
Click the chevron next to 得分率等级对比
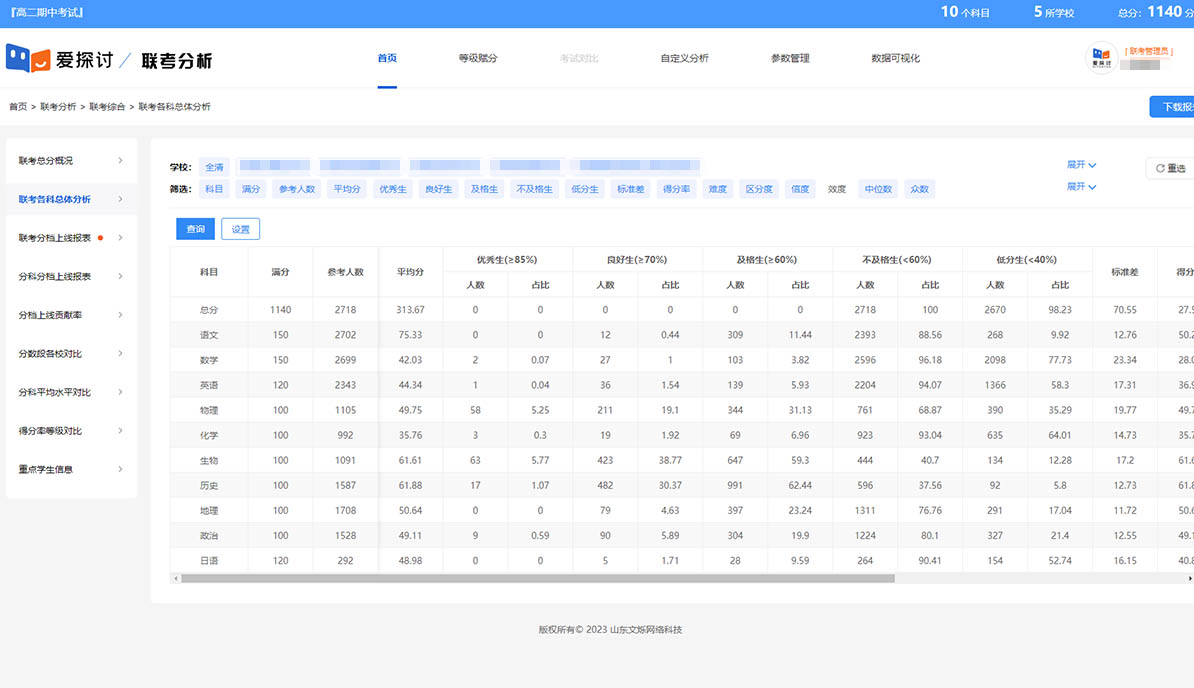120,431
